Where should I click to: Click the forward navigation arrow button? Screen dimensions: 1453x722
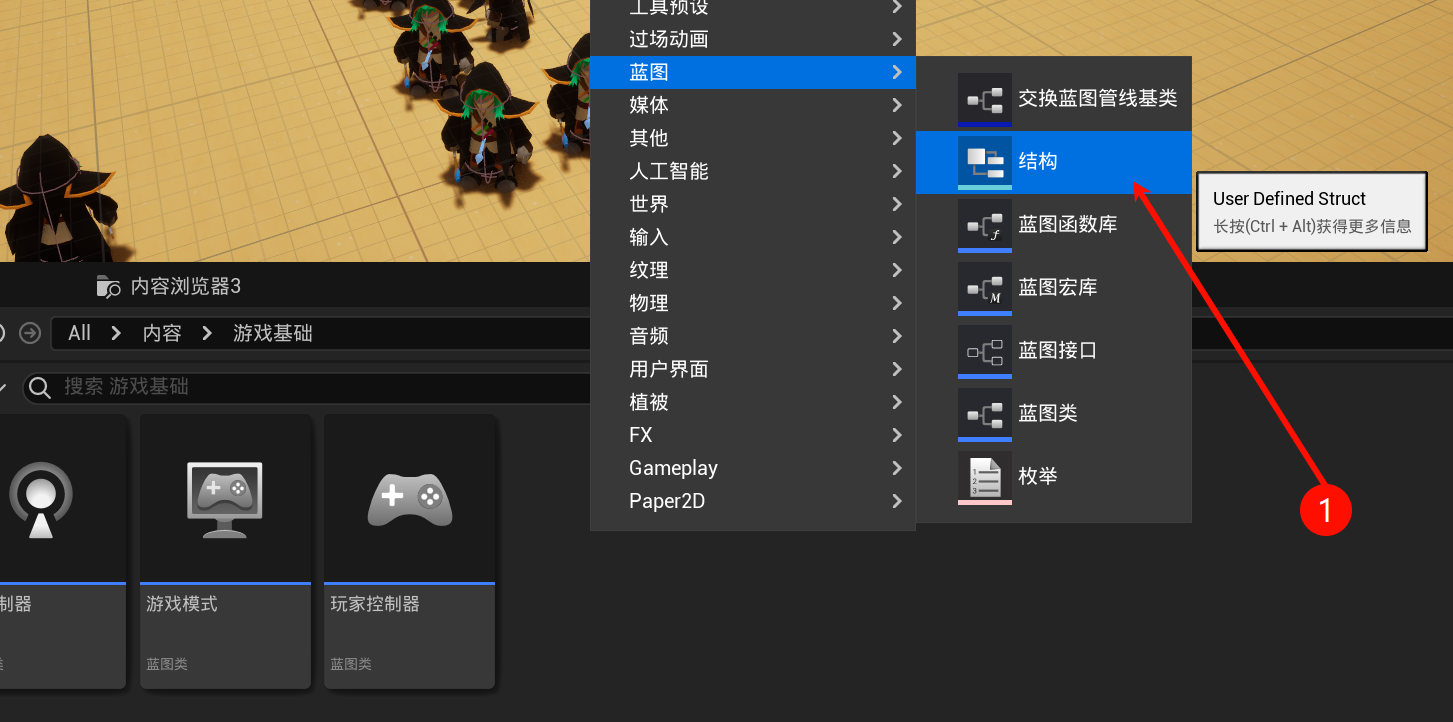30,333
